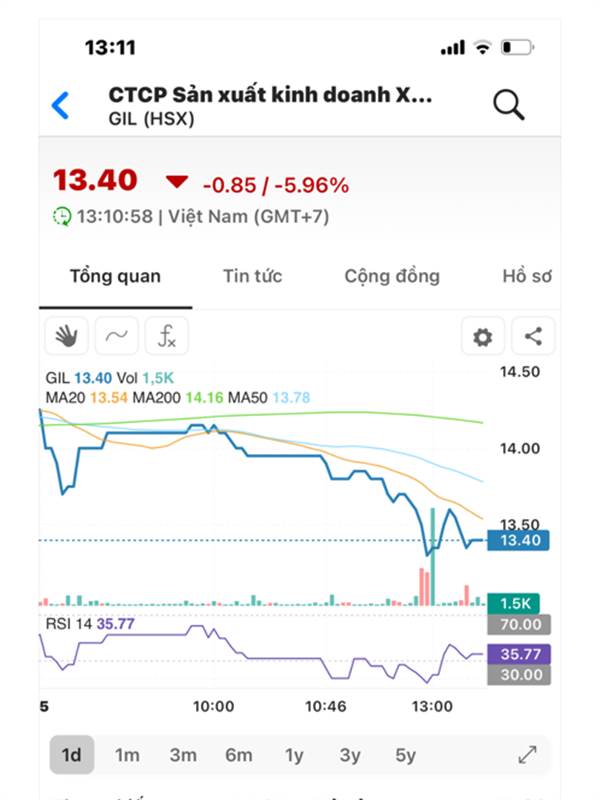Switch to Tin tức tab
This screenshot has width=600, height=800.
coord(252,277)
